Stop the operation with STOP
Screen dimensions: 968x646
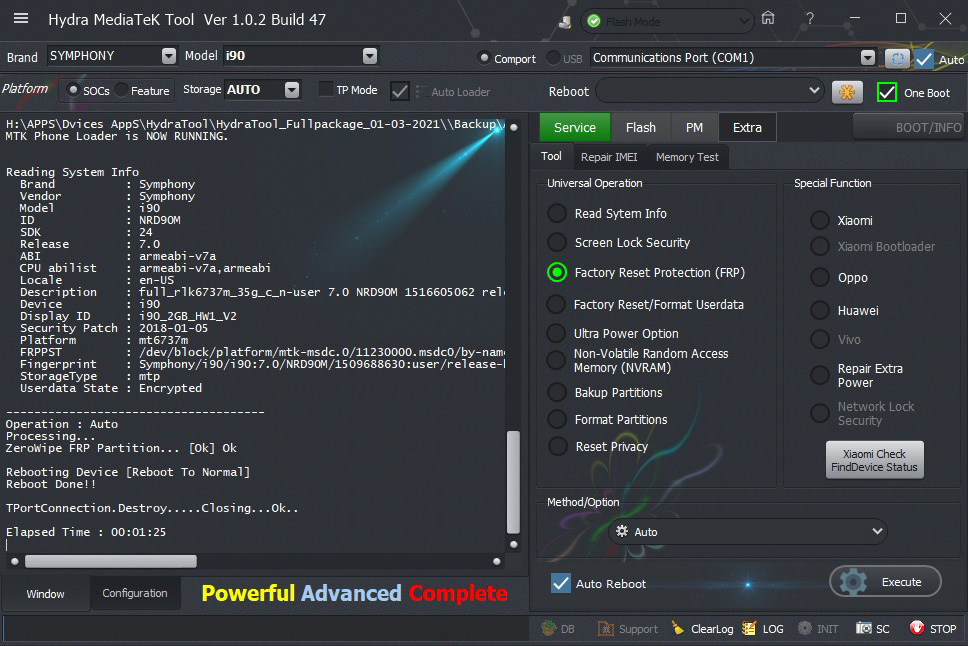(x=933, y=629)
